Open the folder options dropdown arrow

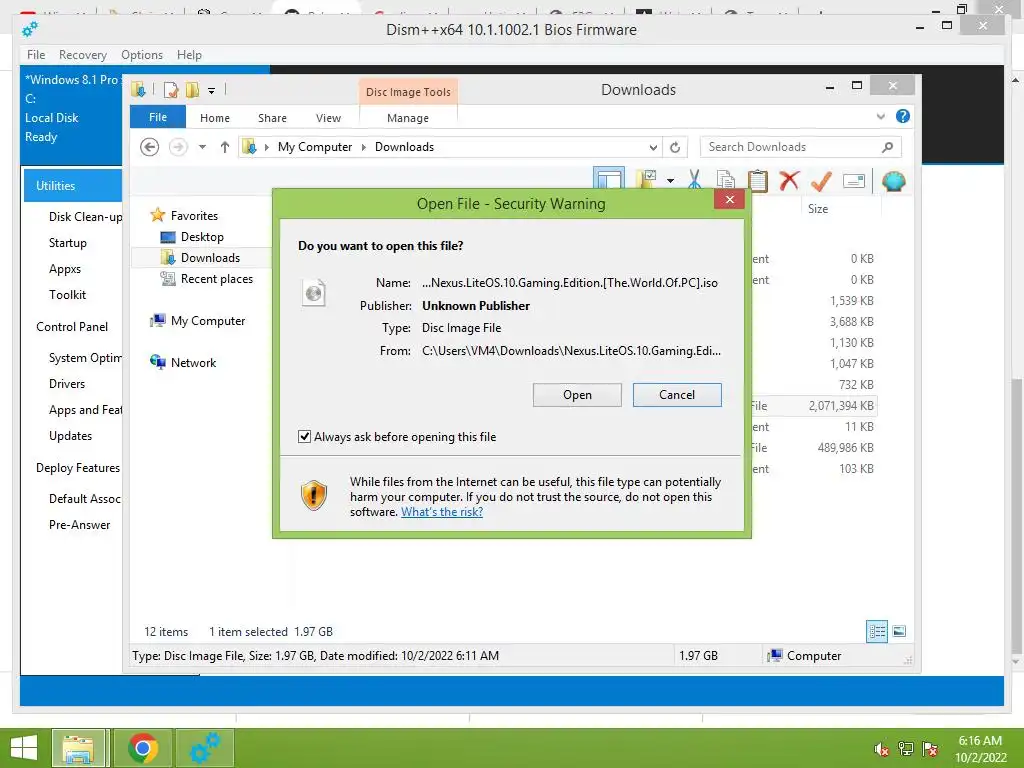(670, 181)
